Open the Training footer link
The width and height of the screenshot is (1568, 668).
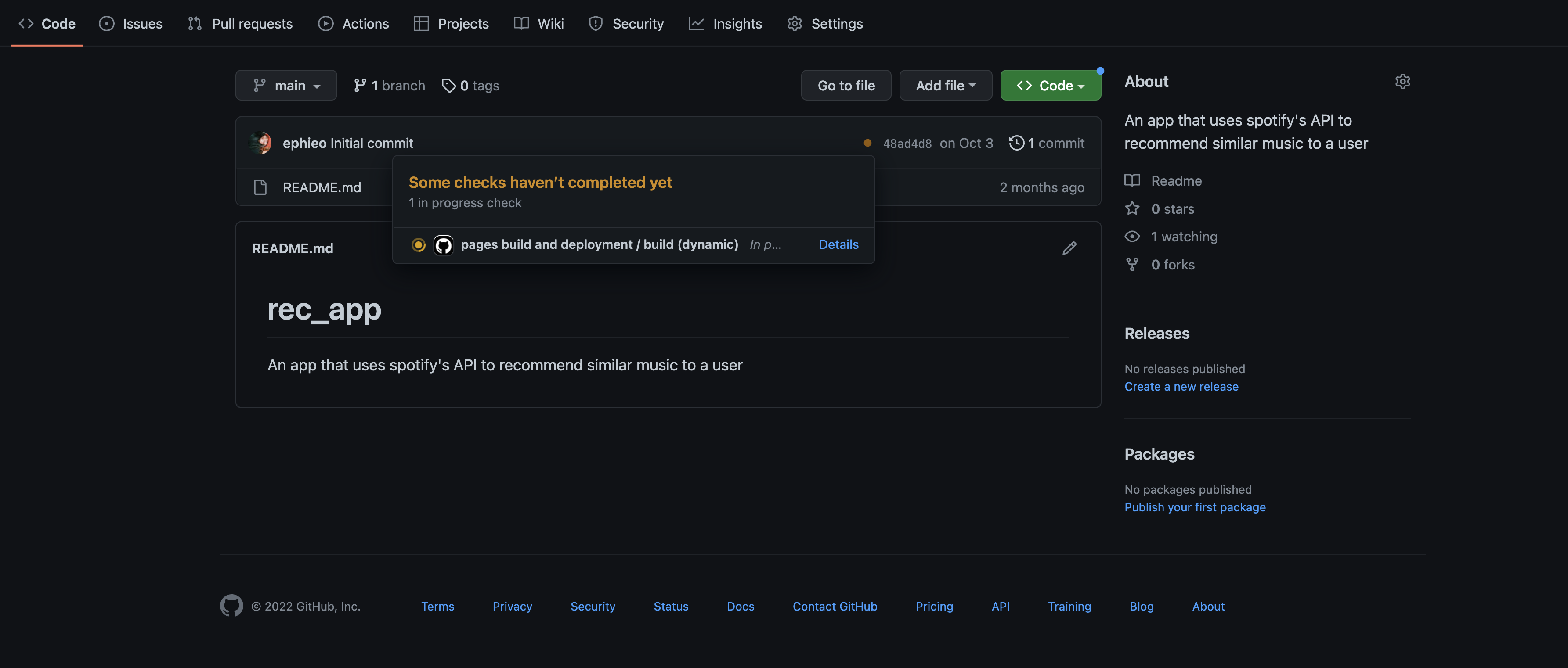pyautogui.click(x=1069, y=607)
